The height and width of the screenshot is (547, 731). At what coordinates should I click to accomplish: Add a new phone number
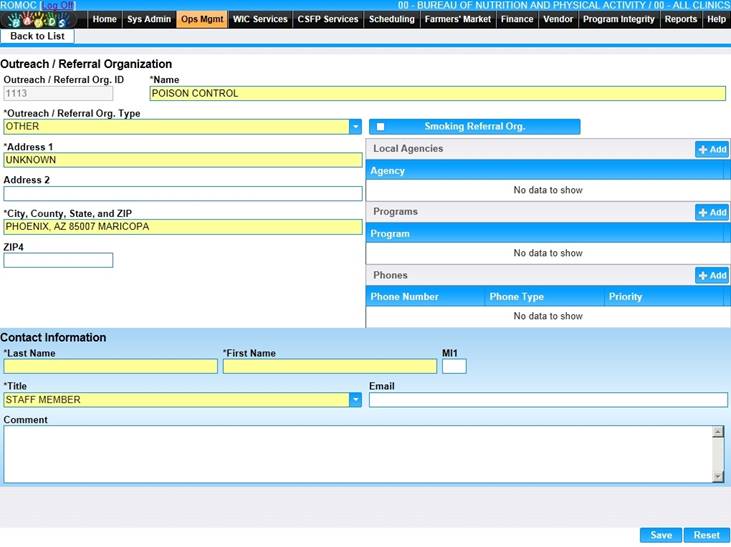(x=712, y=275)
